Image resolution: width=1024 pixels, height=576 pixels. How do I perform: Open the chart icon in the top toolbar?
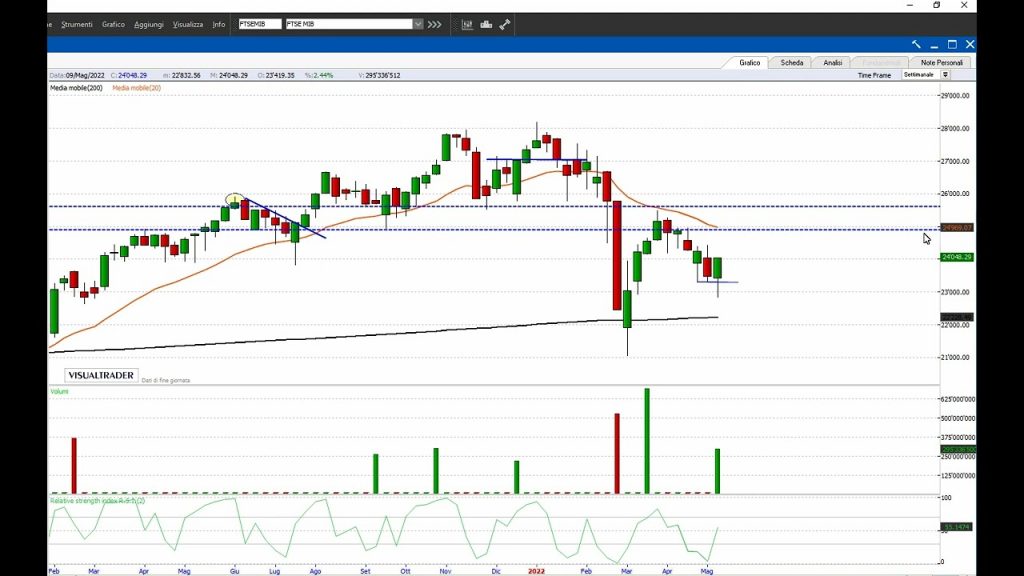[467, 24]
